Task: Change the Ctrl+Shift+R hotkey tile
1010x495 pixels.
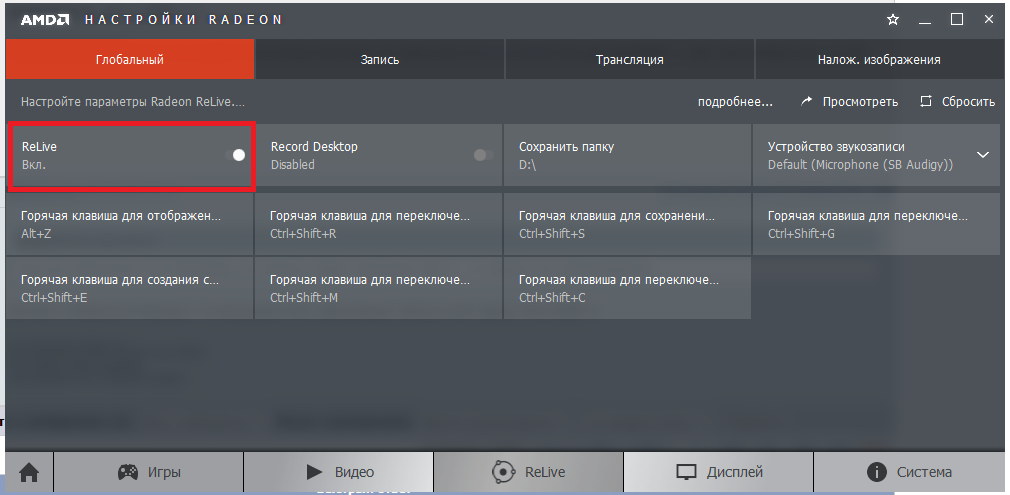Action: coord(378,224)
